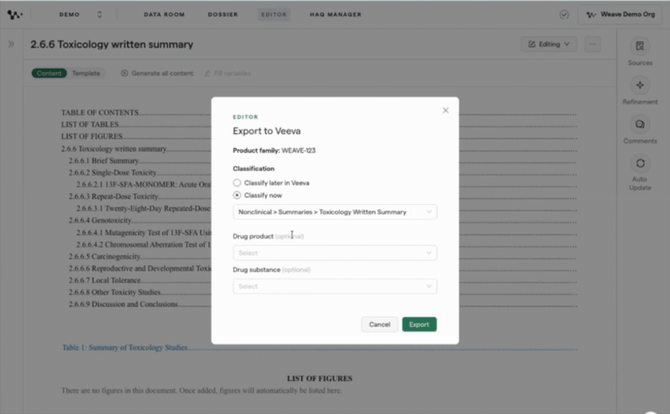Click the document title 2.6.6 Toxicology written summary
Viewport: 670px width, 414px height.
[112, 44]
